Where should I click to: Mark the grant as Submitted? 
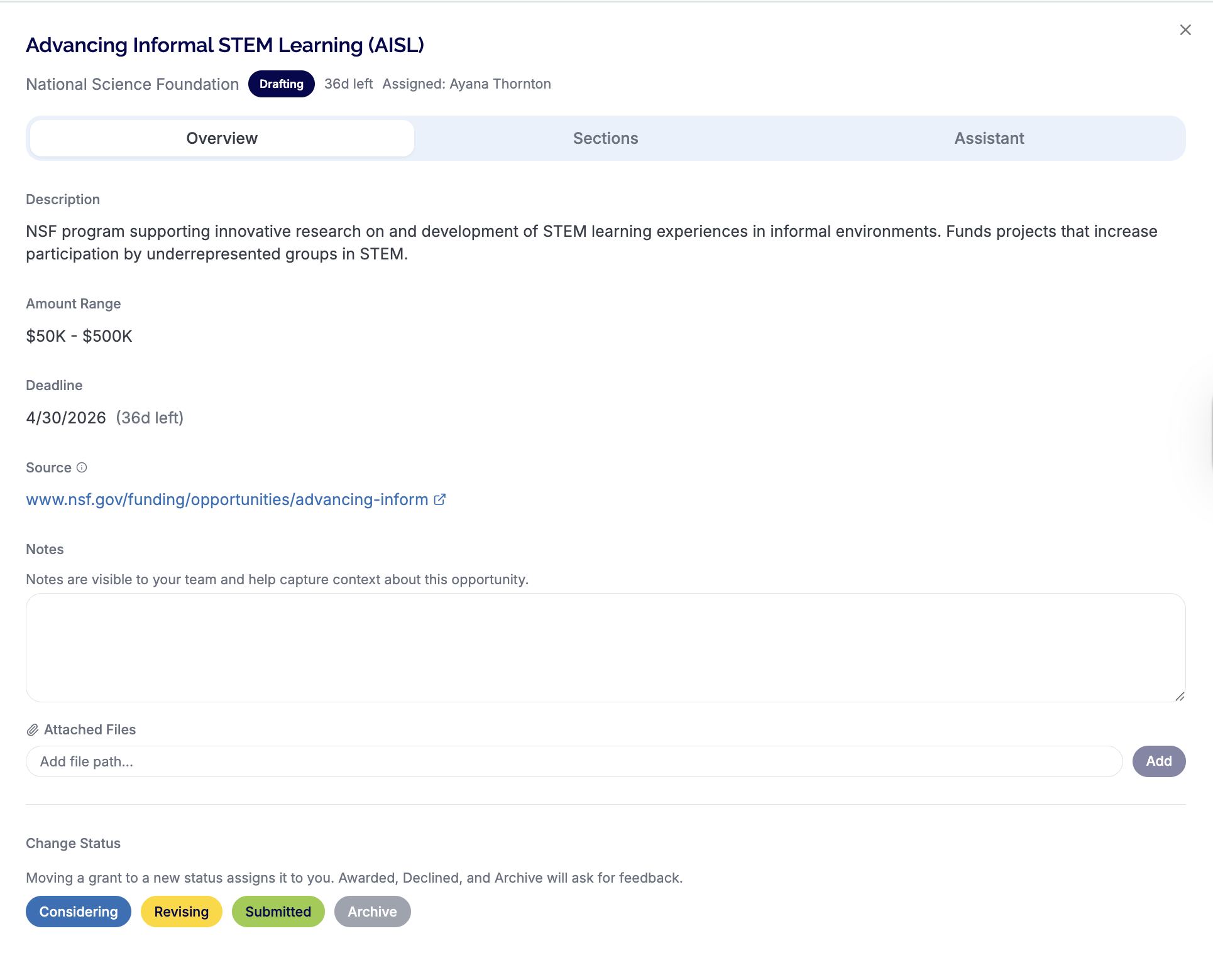(278, 912)
